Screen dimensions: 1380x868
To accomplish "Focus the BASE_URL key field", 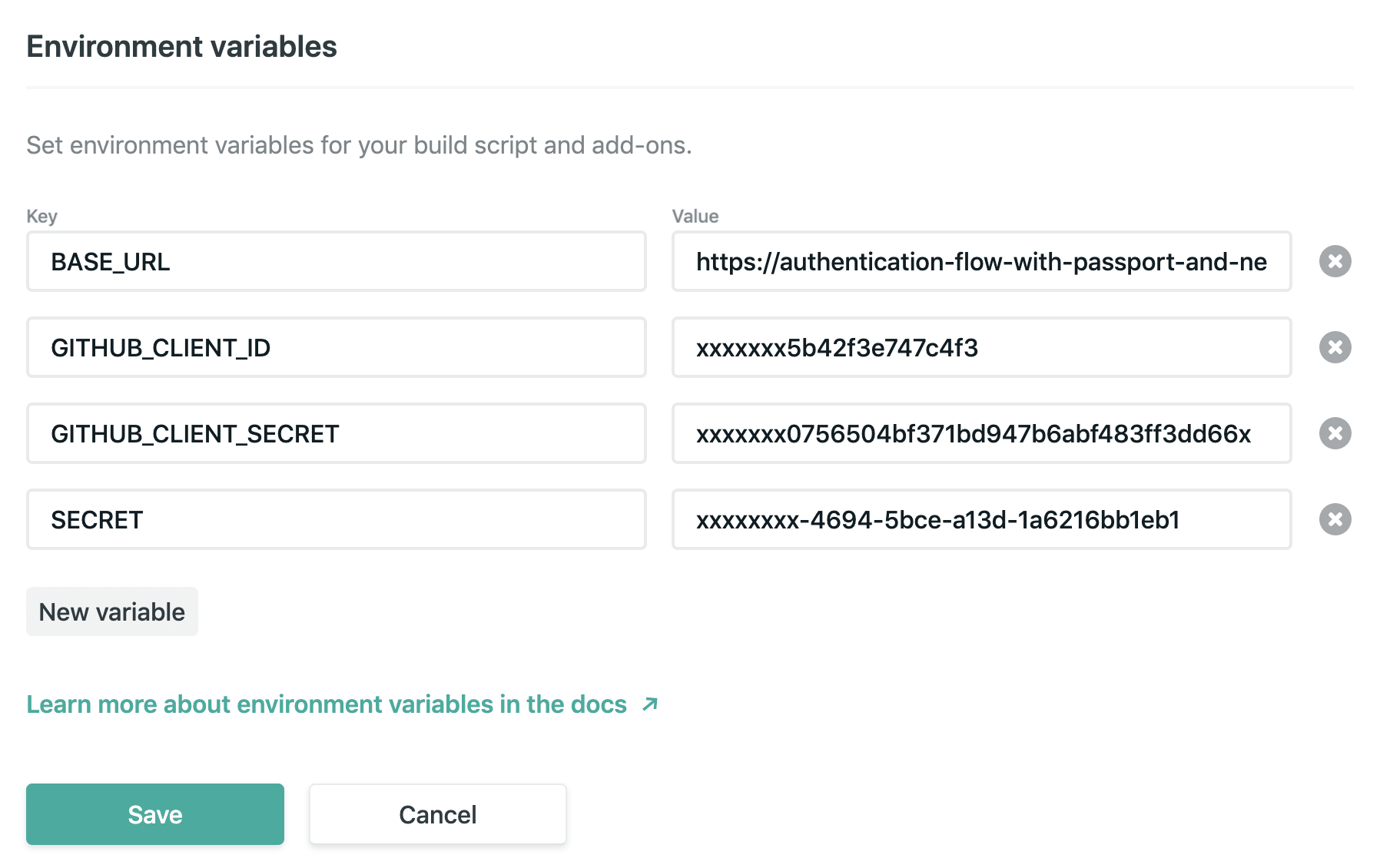I will 336,261.
